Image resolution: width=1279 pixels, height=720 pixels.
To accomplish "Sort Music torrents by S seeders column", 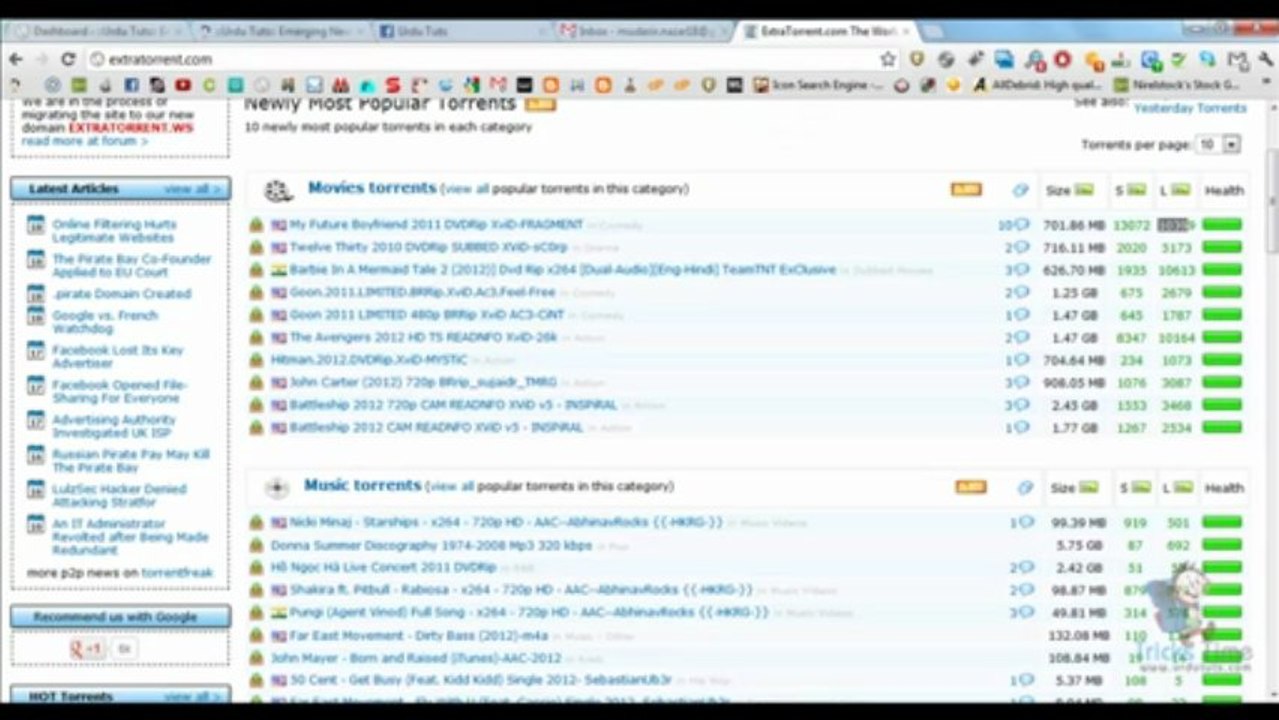I will [1135, 488].
